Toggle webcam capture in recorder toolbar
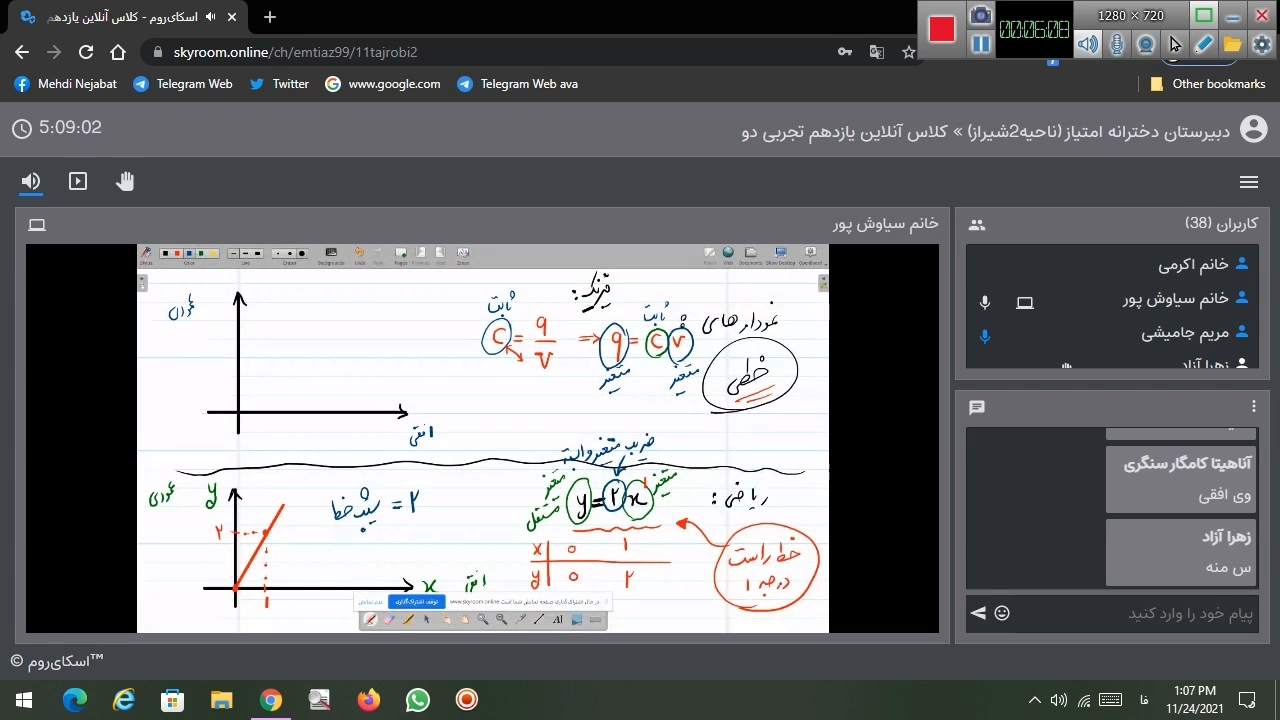The image size is (1280, 720). [1146, 44]
